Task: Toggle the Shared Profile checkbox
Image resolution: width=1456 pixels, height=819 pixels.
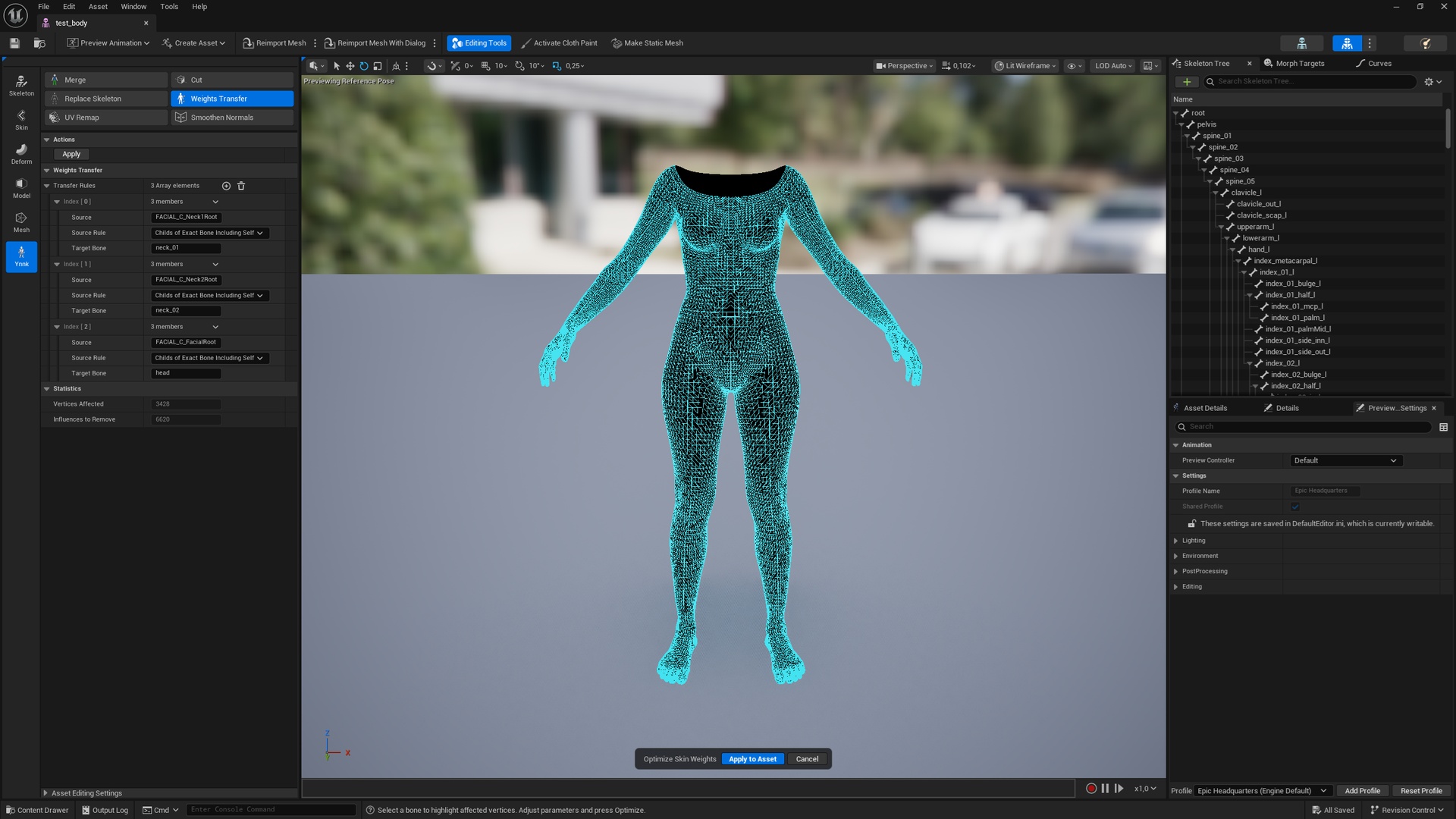Action: (1295, 507)
